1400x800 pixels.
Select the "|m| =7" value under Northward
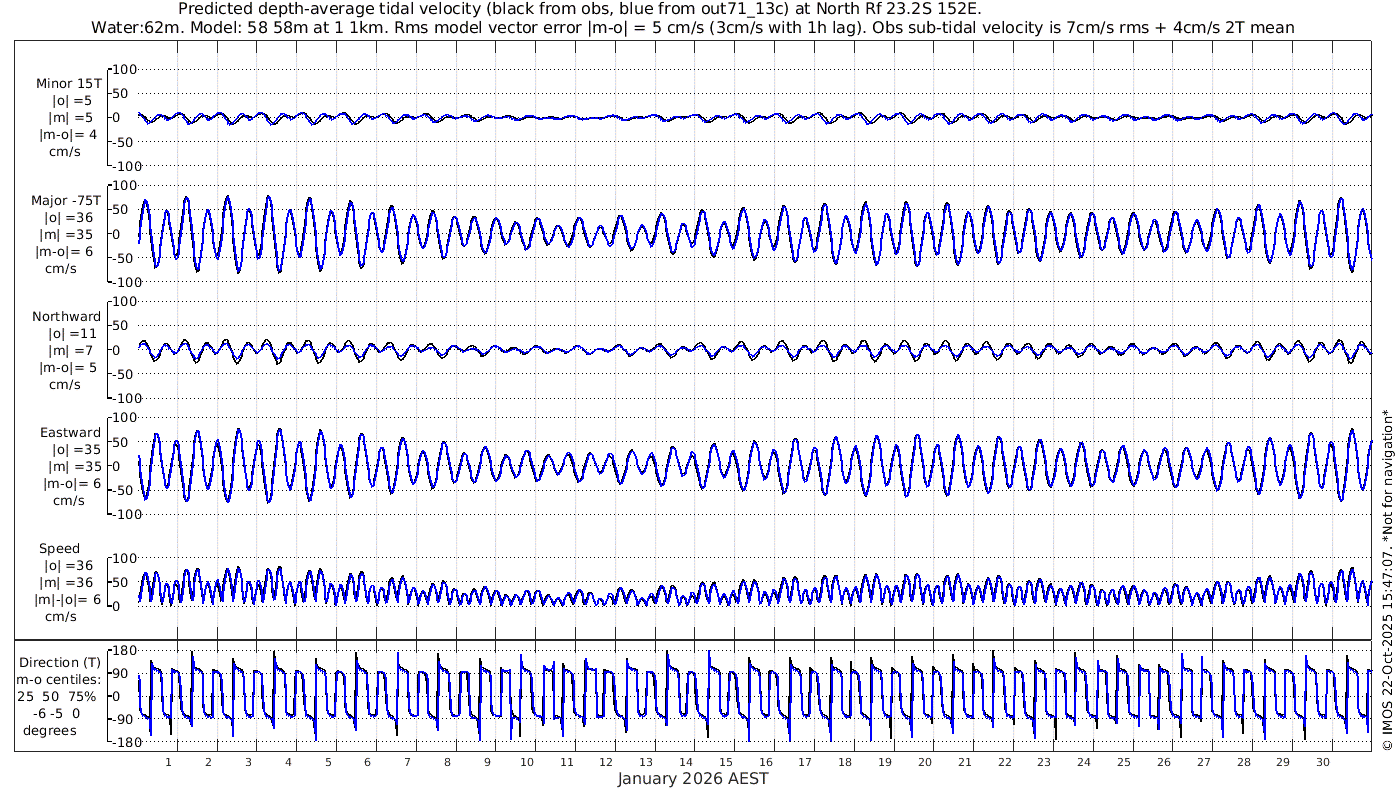pyautogui.click(x=72, y=351)
